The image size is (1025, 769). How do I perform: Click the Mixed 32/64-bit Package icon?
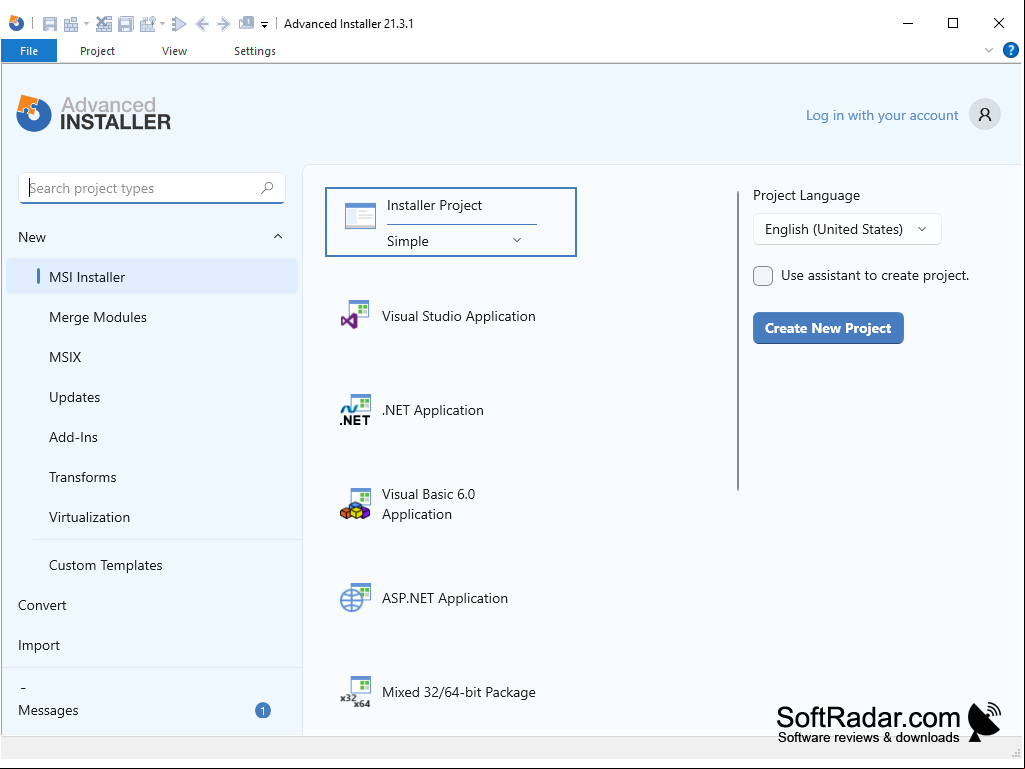[356, 692]
